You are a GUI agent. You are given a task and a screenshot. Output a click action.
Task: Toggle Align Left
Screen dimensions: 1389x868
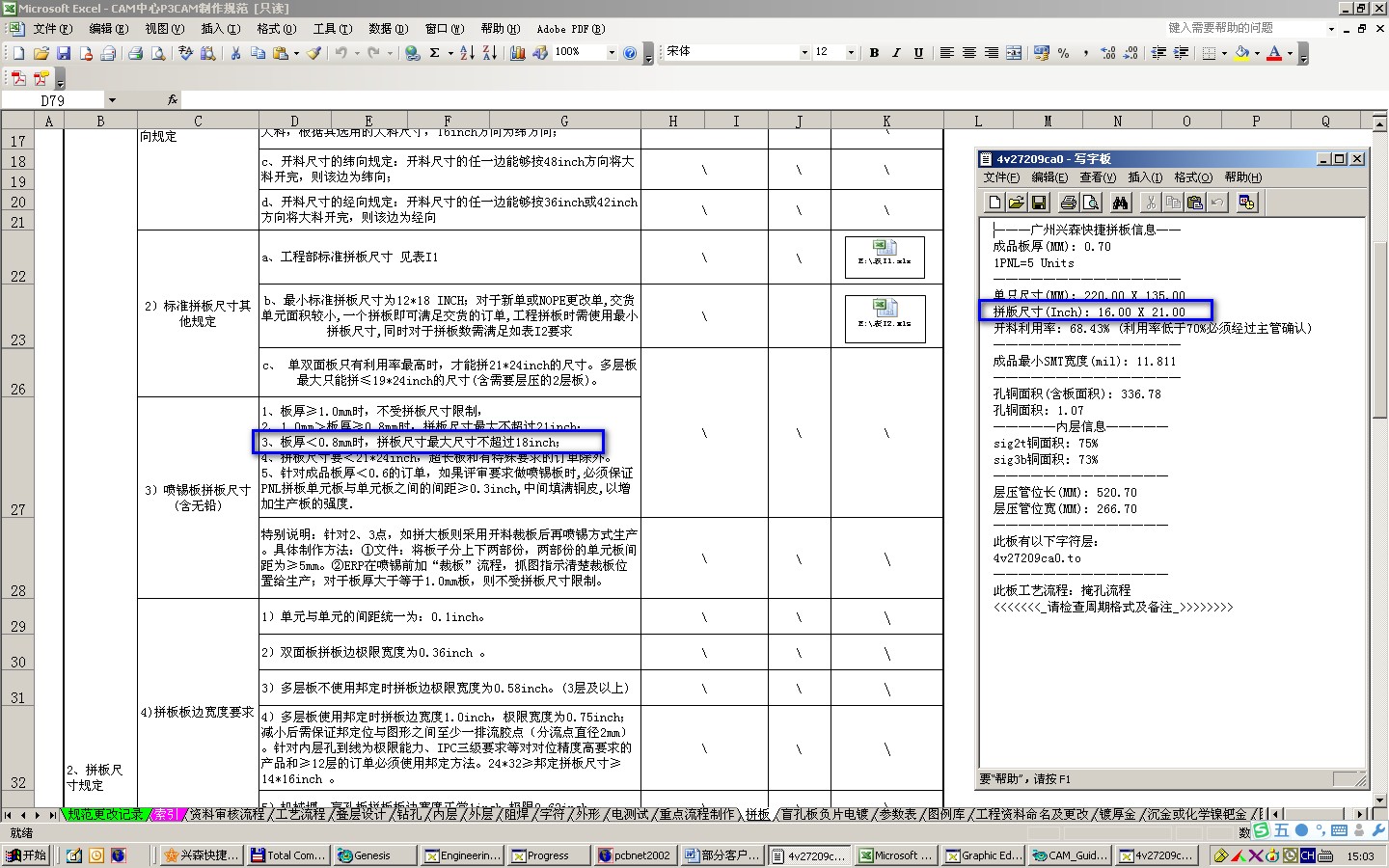coord(946,53)
